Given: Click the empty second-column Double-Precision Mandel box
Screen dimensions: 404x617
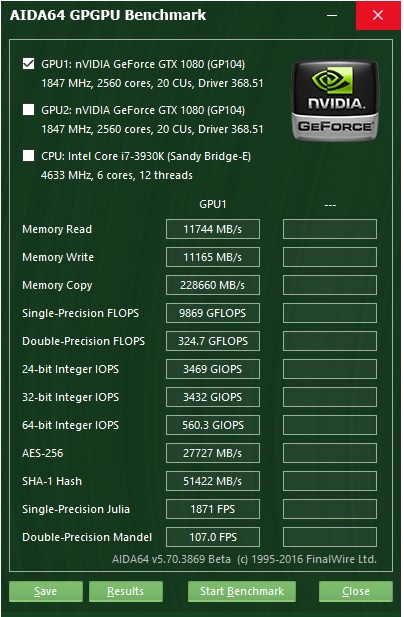Looking at the screenshot, I should 330,537.
